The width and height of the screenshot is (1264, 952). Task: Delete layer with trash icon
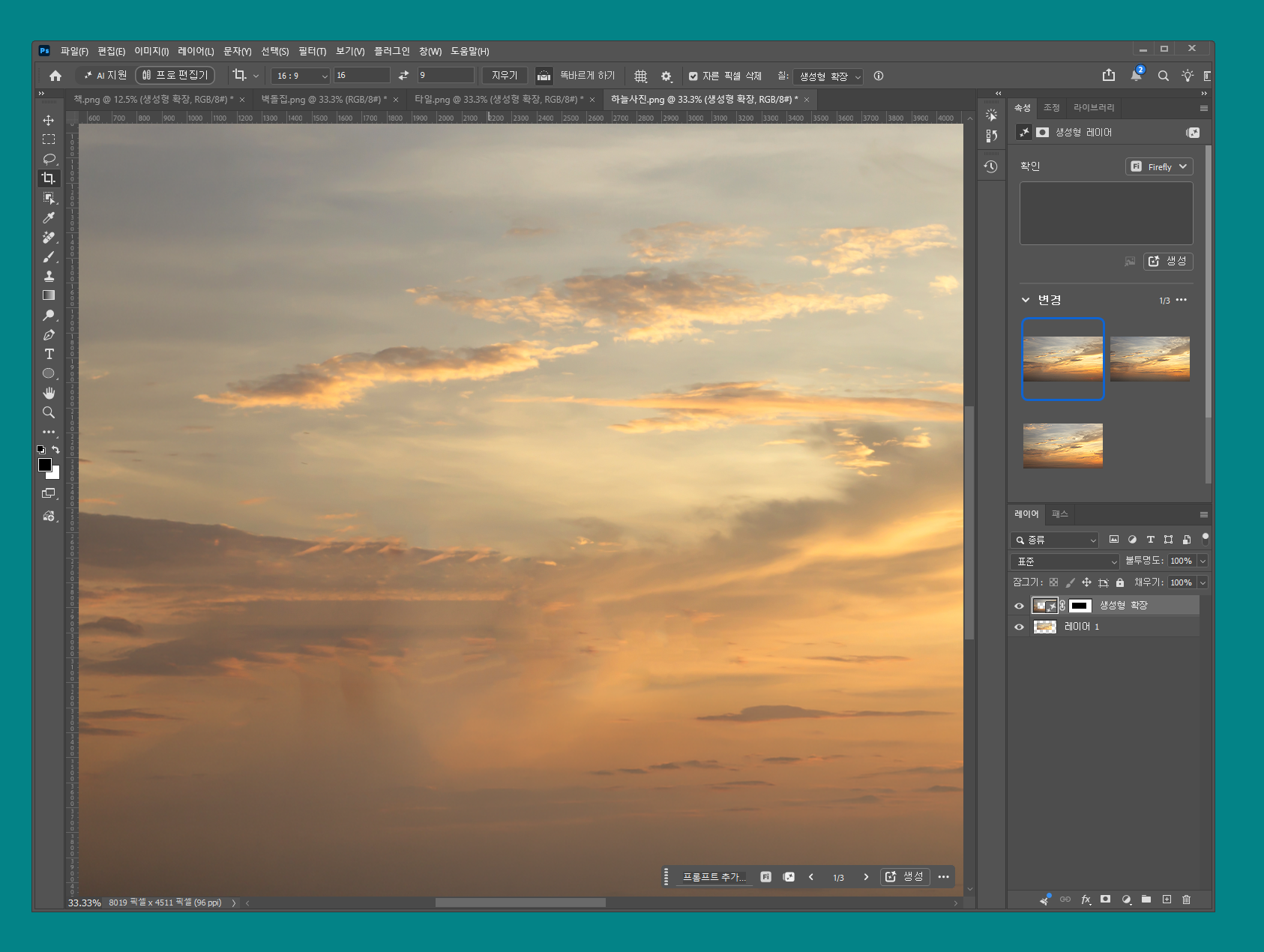tap(1186, 900)
